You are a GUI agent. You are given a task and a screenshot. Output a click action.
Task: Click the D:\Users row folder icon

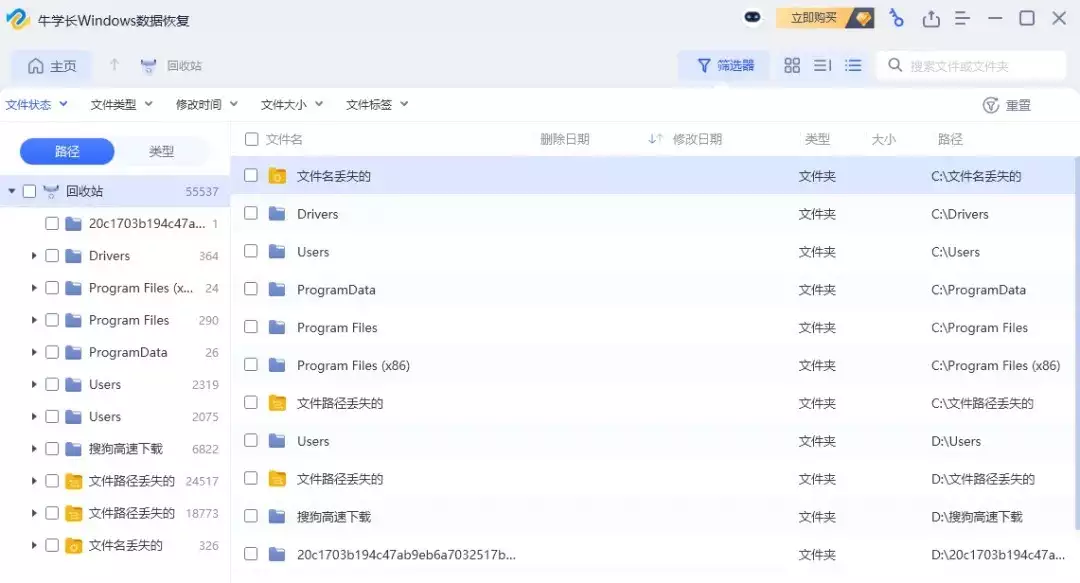pos(277,440)
